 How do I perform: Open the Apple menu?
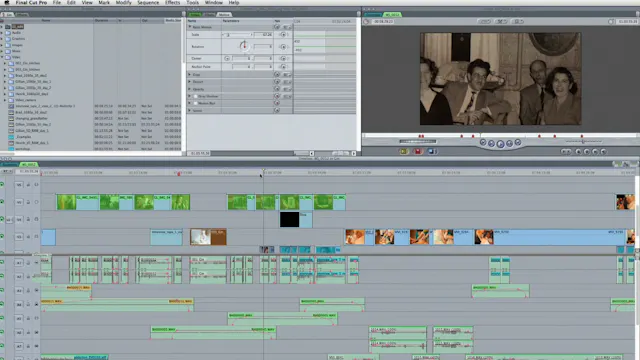pos(7,2)
